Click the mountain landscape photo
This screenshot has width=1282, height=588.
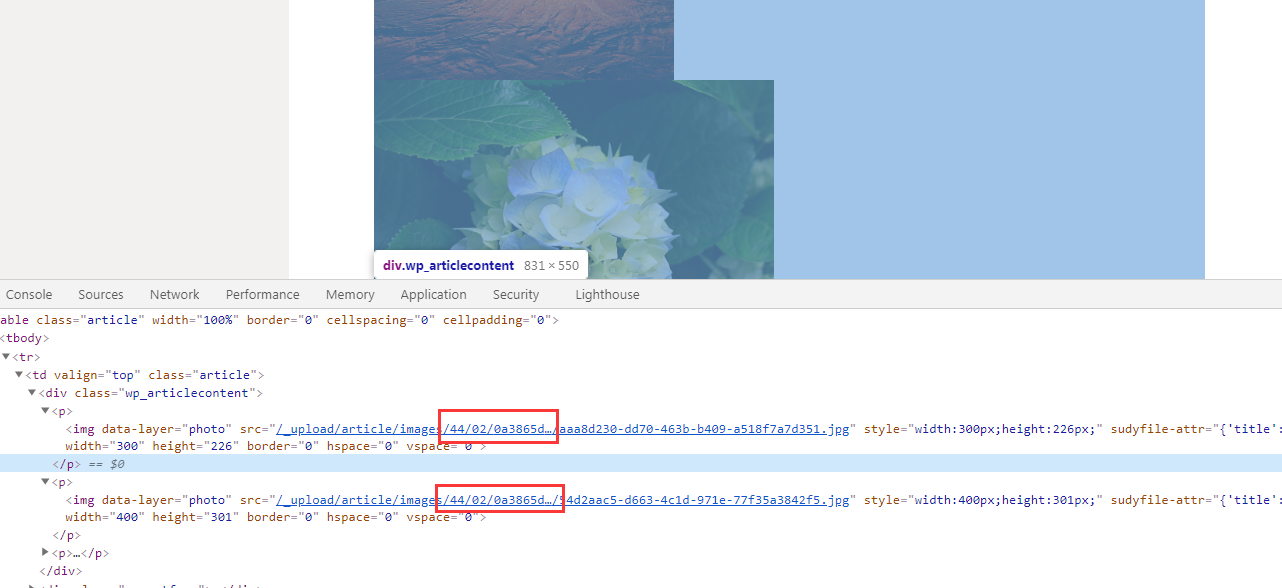pos(523,39)
